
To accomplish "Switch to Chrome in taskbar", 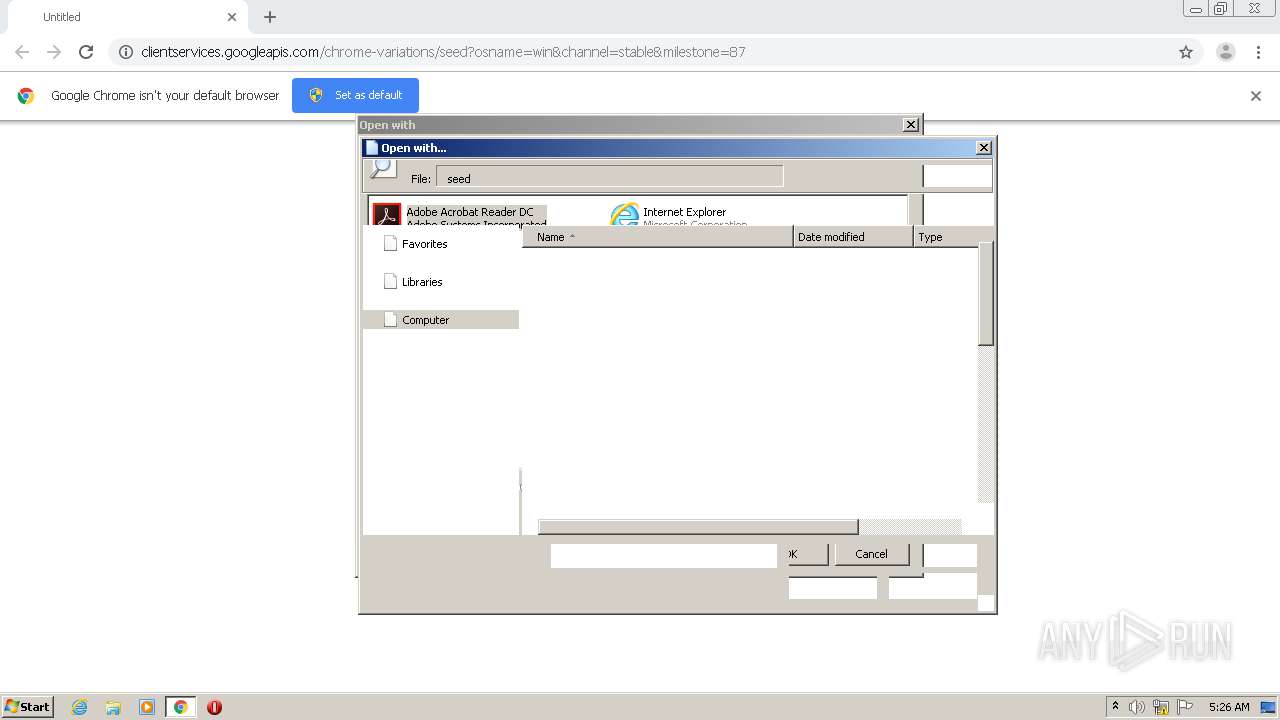I will [x=180, y=707].
